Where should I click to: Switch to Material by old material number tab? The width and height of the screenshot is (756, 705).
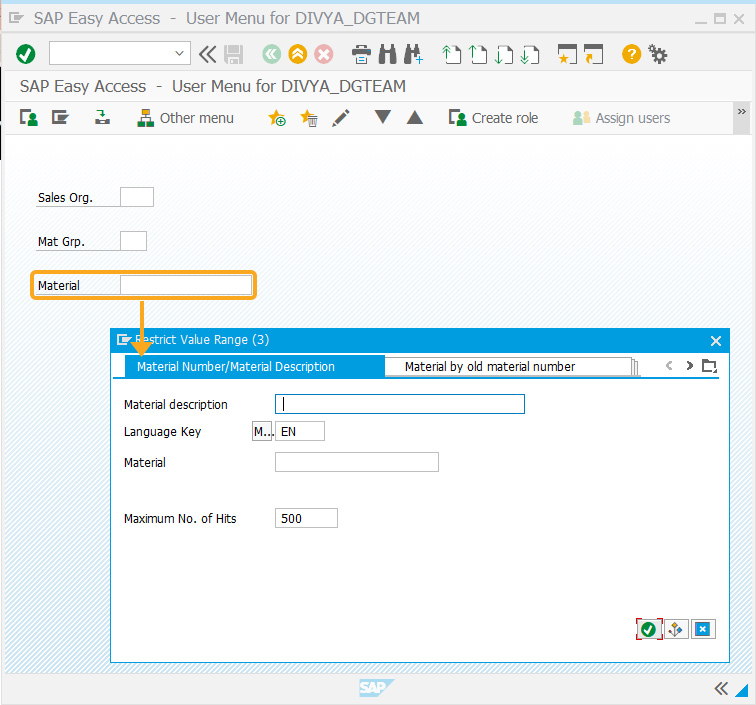click(x=508, y=367)
